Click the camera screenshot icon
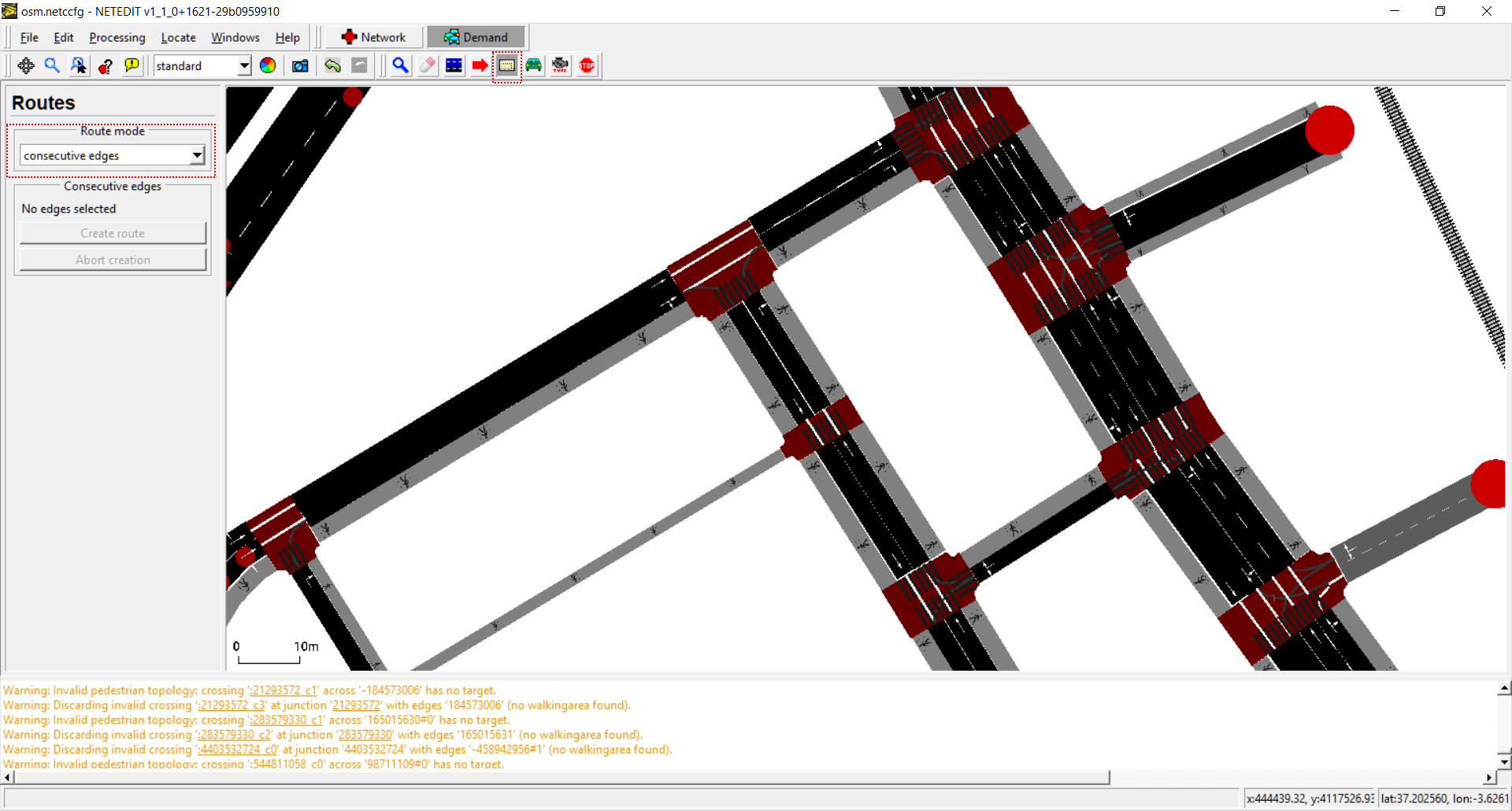Viewport: 1512px width, 811px height. click(x=300, y=66)
